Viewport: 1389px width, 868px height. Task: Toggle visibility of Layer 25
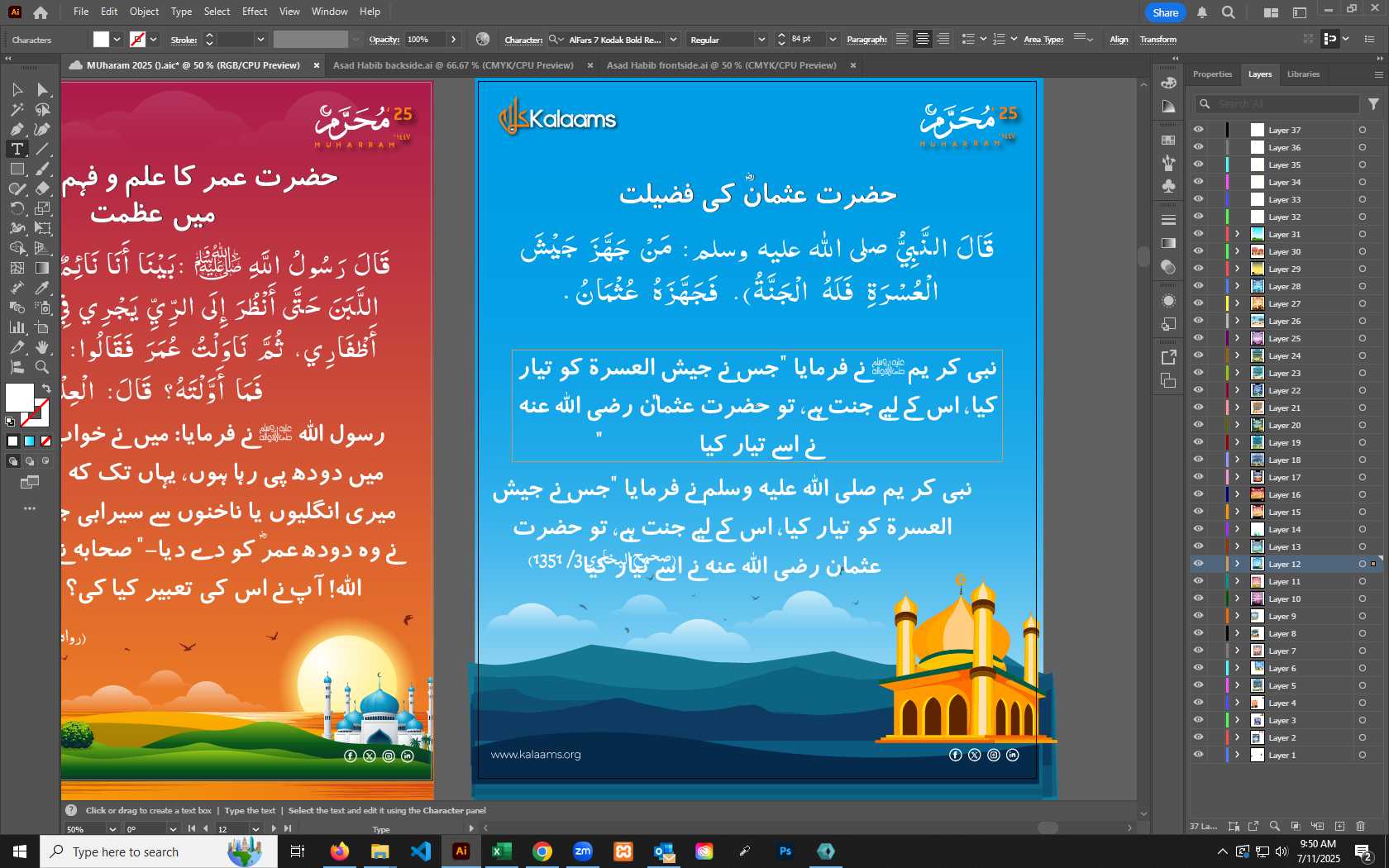point(1198,338)
